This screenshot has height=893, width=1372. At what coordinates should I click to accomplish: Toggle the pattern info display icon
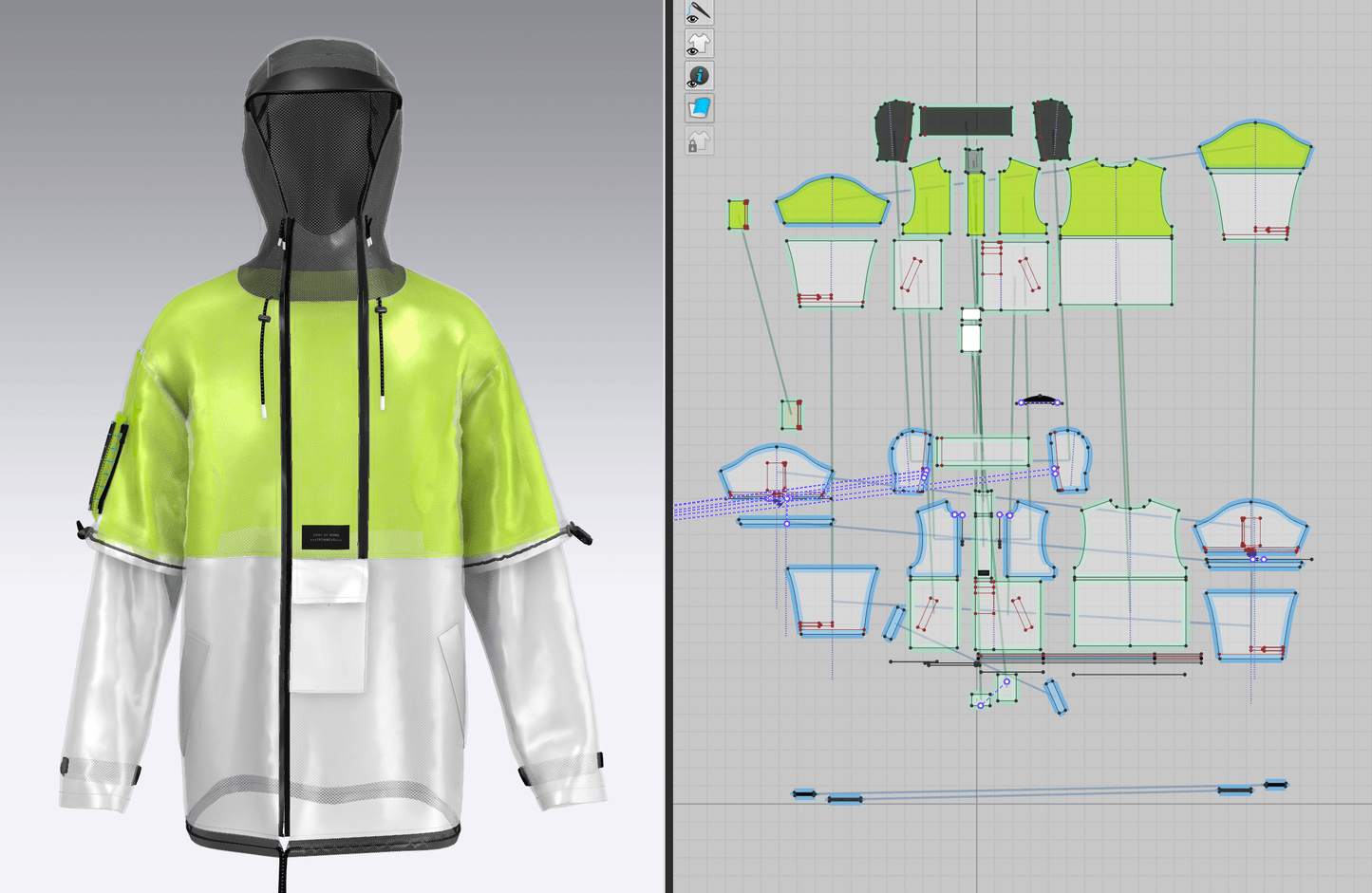pyautogui.click(x=699, y=76)
